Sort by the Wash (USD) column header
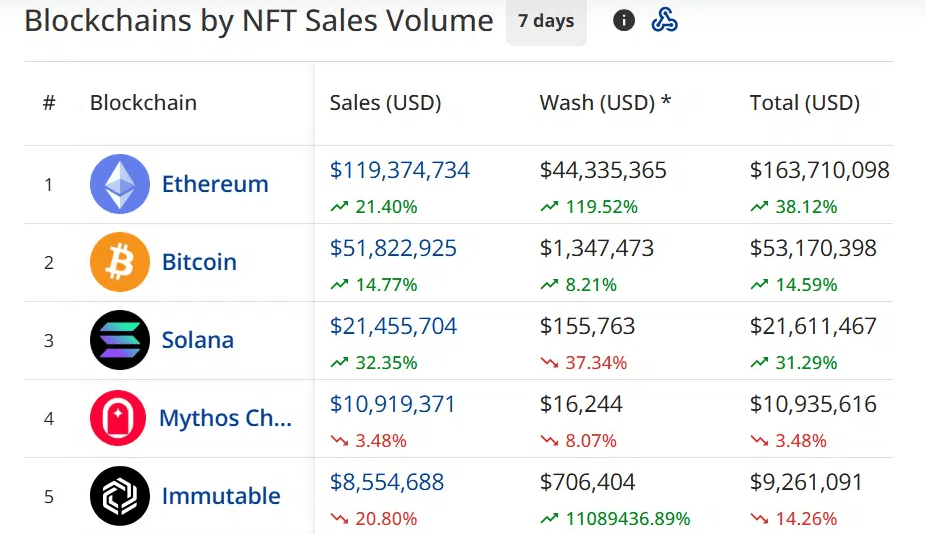The image size is (926, 534). coord(605,103)
